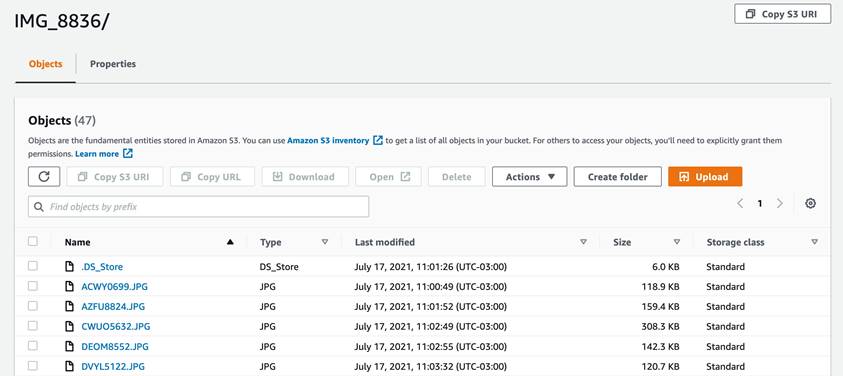The height and width of the screenshot is (376, 843).
Task: Go to previous page arrow in pagination
Action: 740,203
